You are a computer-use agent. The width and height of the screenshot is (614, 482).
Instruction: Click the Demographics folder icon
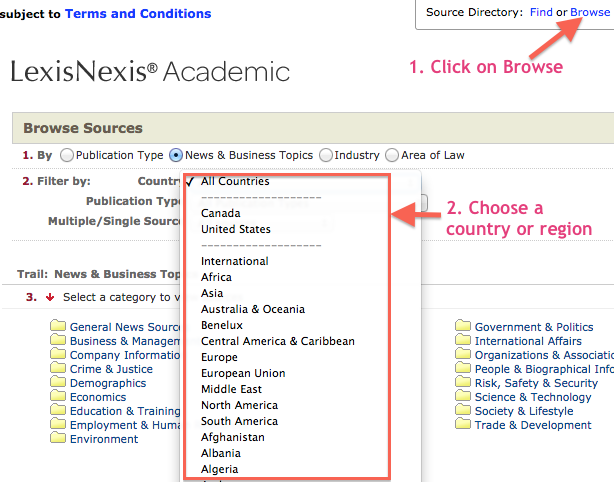(x=58, y=382)
